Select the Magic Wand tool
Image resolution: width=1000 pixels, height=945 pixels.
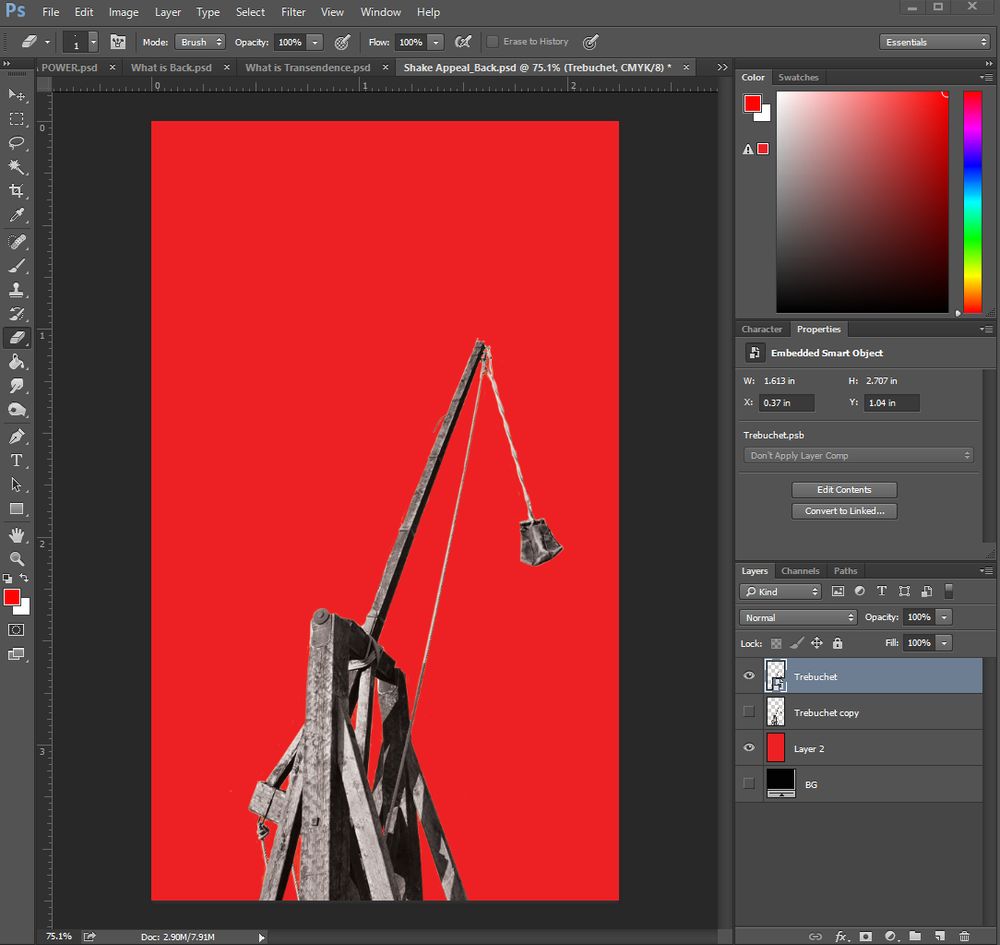point(17,167)
